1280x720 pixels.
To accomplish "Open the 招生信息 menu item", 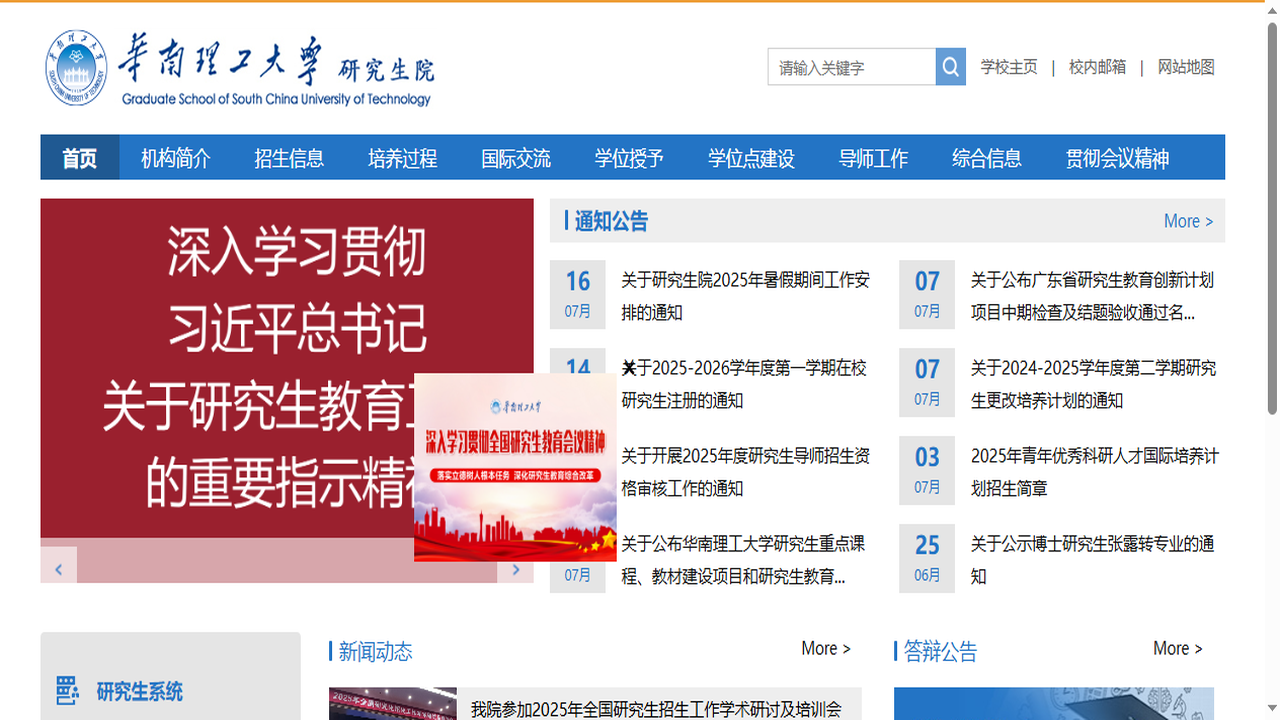I will (x=289, y=157).
